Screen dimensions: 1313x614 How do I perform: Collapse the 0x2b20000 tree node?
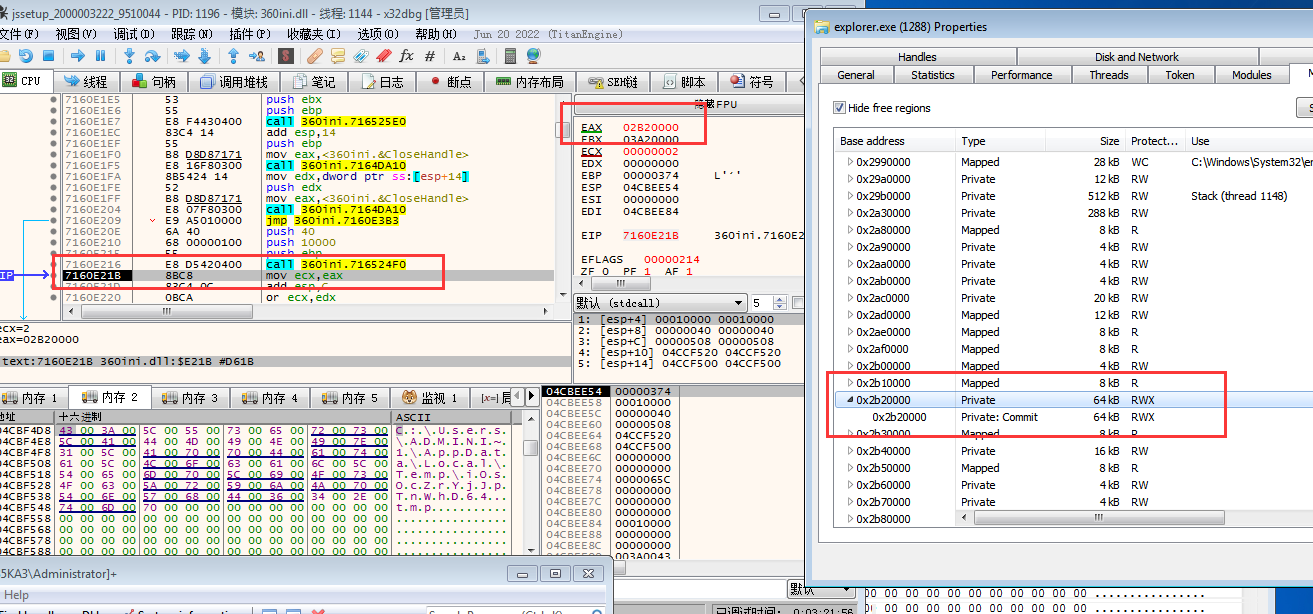pyautogui.click(x=851, y=400)
